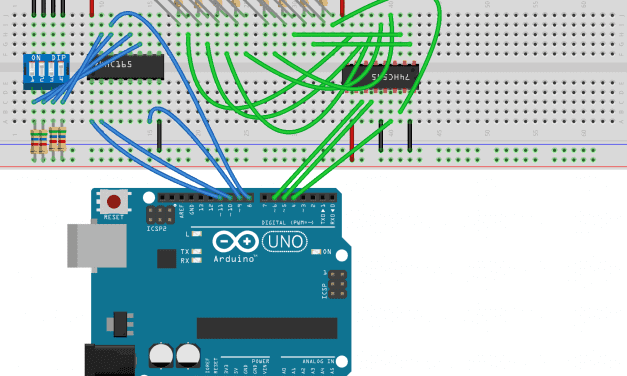The image size is (627, 376).
Task: Click the RX indicator LED
Action: click(x=196, y=260)
